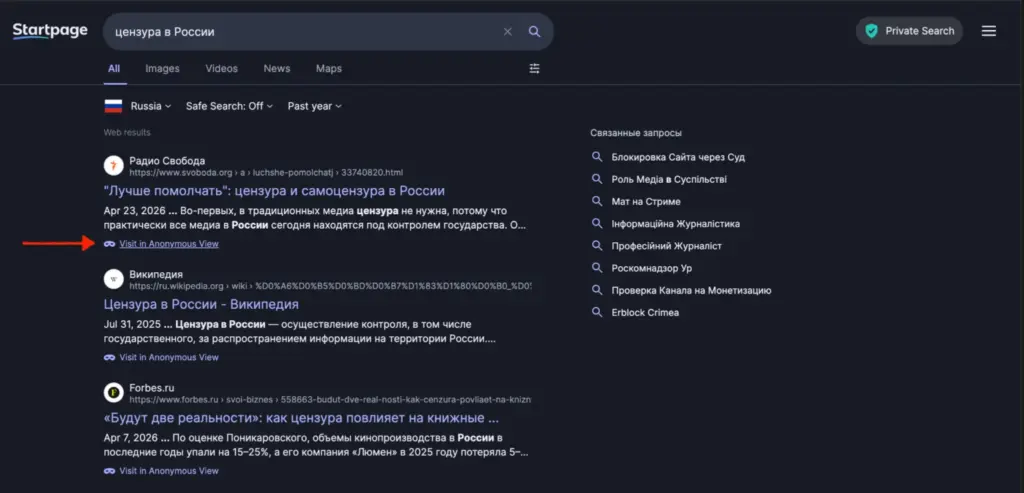Visit Радио Свобода result in Anonymous View

(x=169, y=244)
